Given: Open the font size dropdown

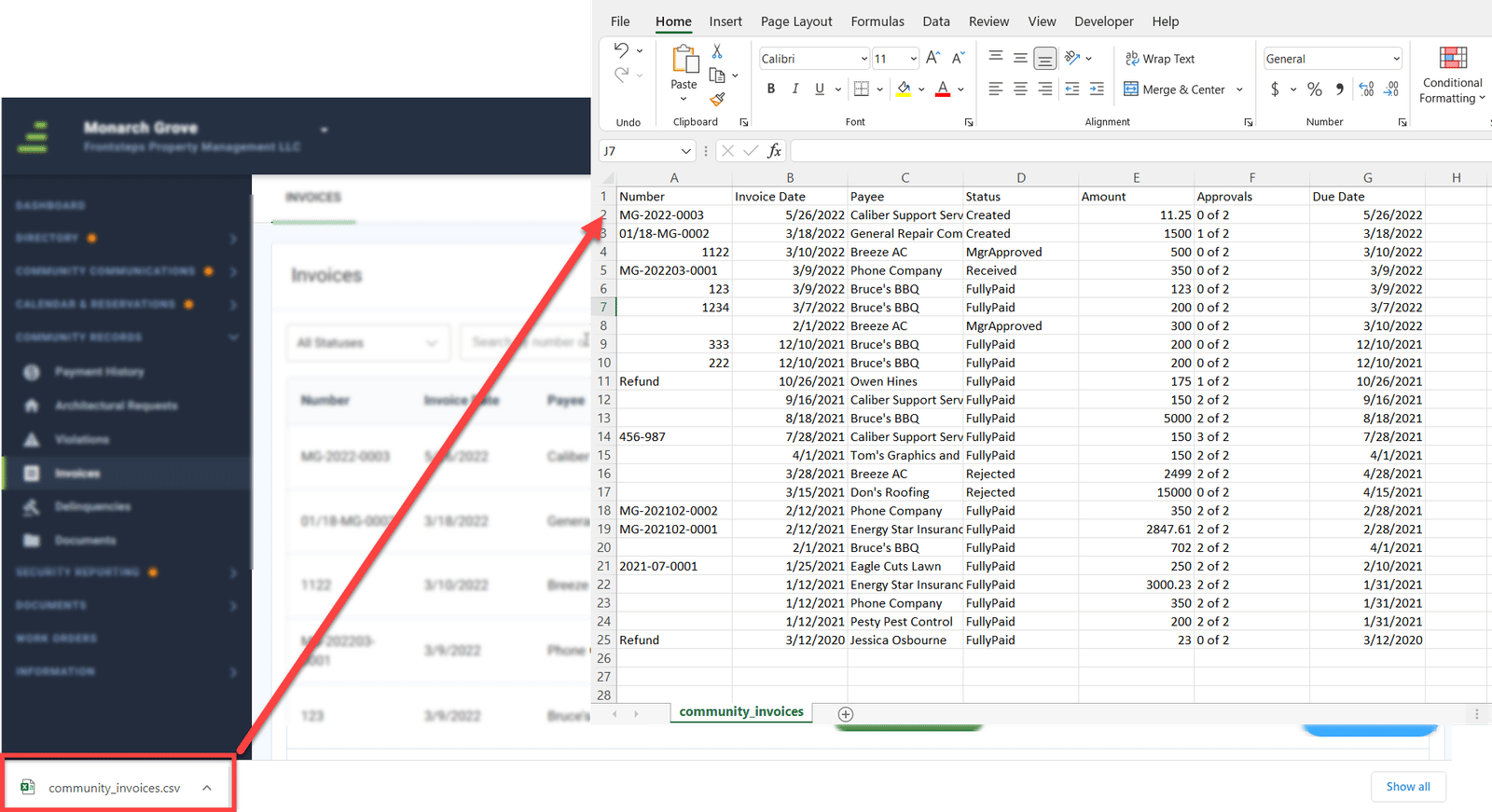Looking at the screenshot, I should 914,59.
